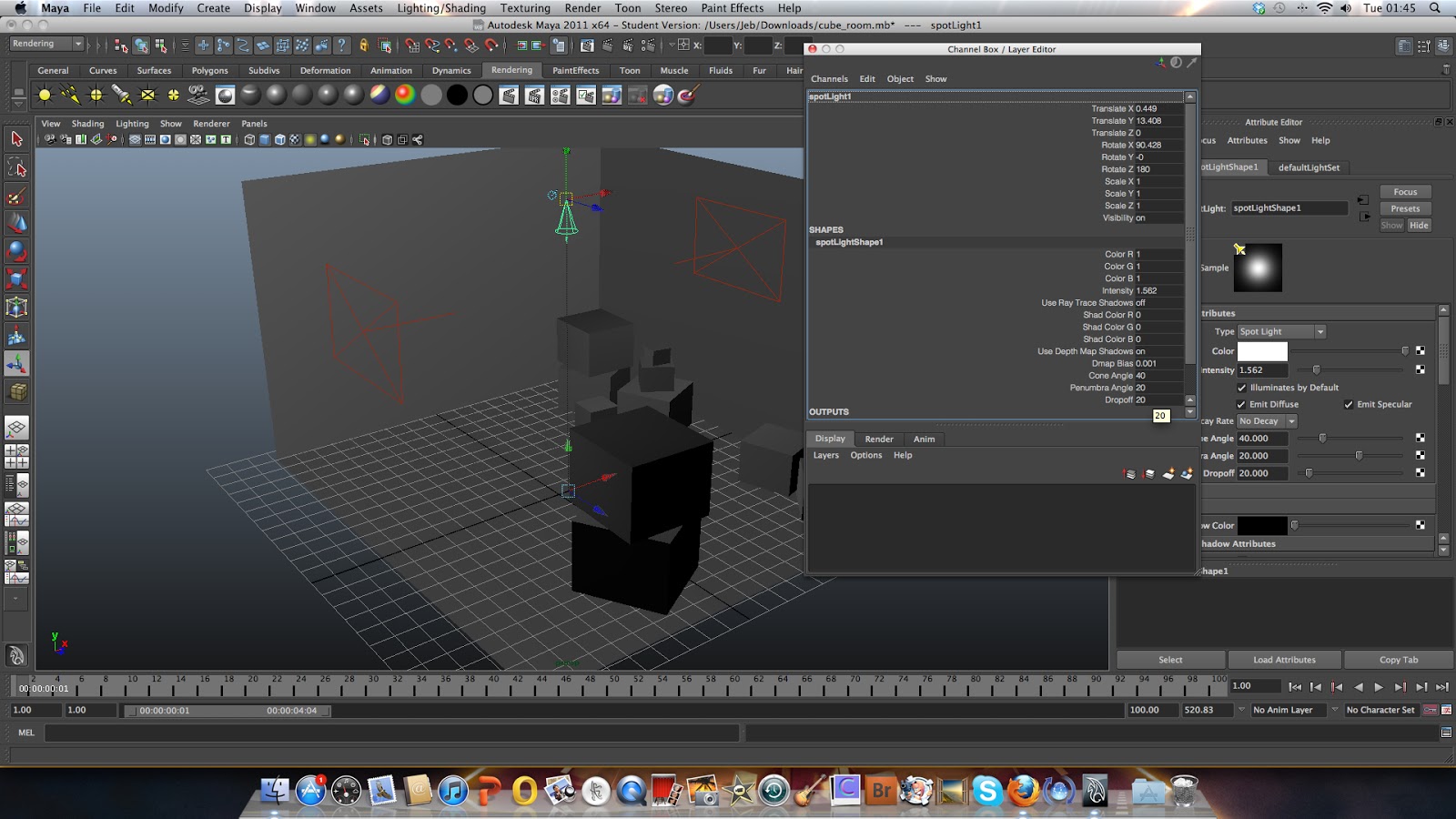Open the Render Current Frame clapboard icon
The height and width of the screenshot is (819, 1456).
click(x=510, y=94)
